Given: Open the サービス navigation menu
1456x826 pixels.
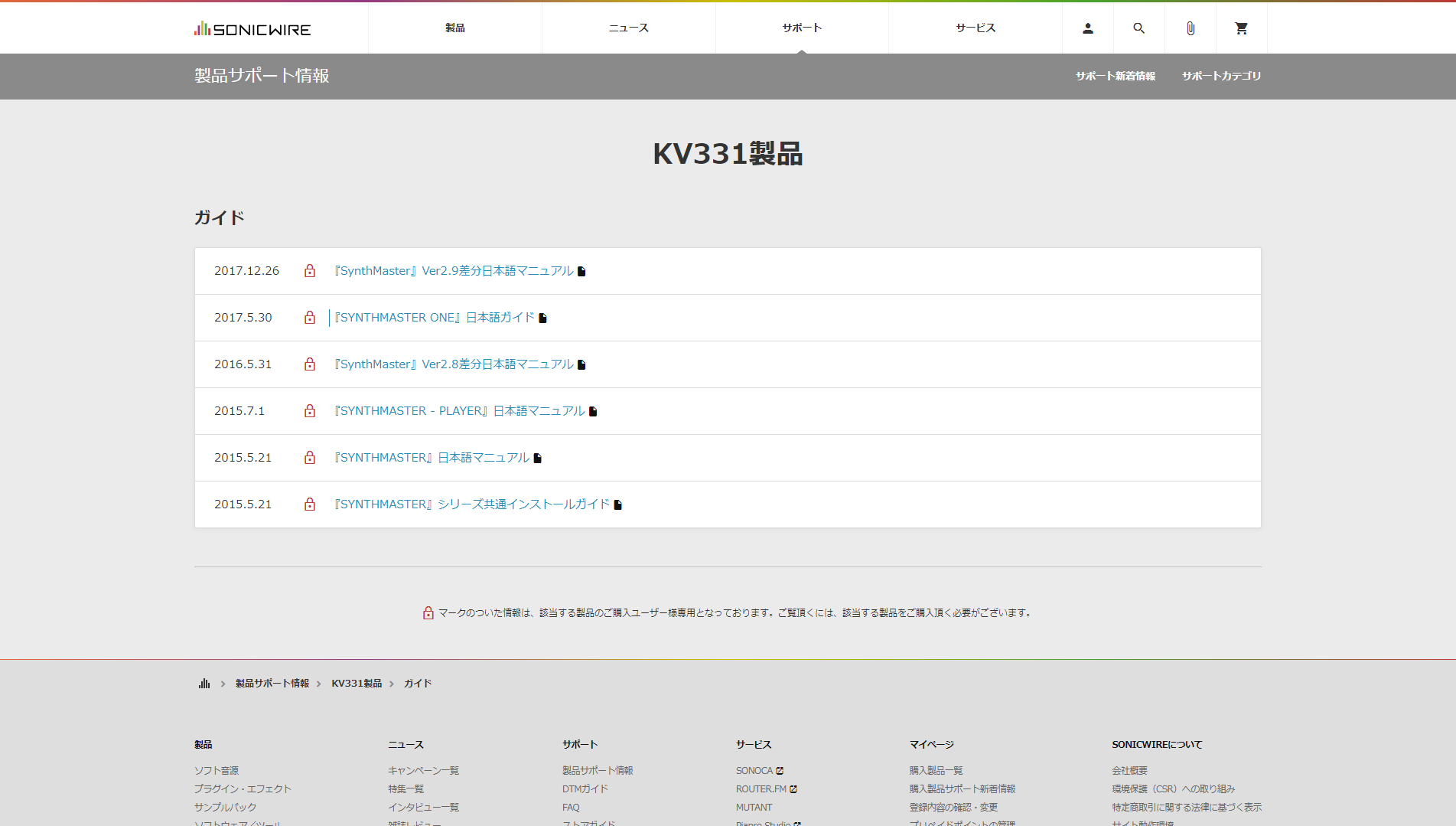Looking at the screenshot, I should click(976, 28).
